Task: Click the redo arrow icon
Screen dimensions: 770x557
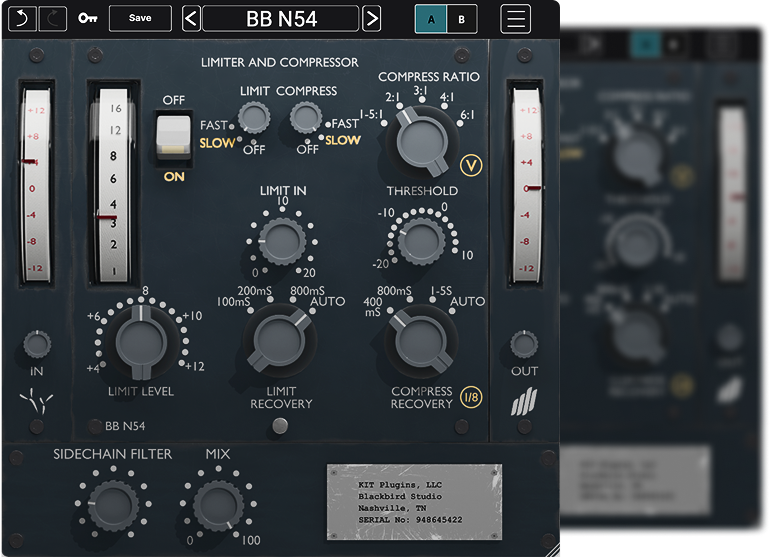Action: 53,18
